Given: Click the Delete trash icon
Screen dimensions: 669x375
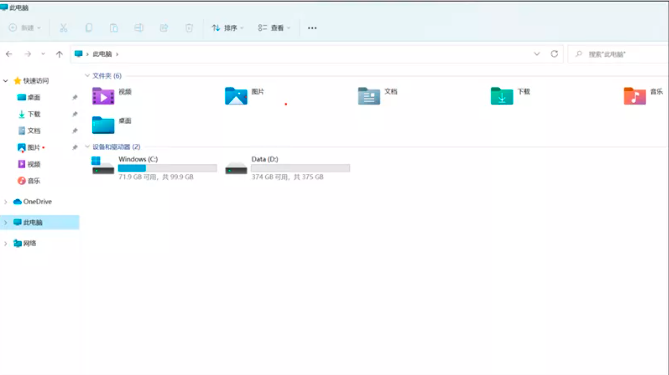Looking at the screenshot, I should [189, 28].
